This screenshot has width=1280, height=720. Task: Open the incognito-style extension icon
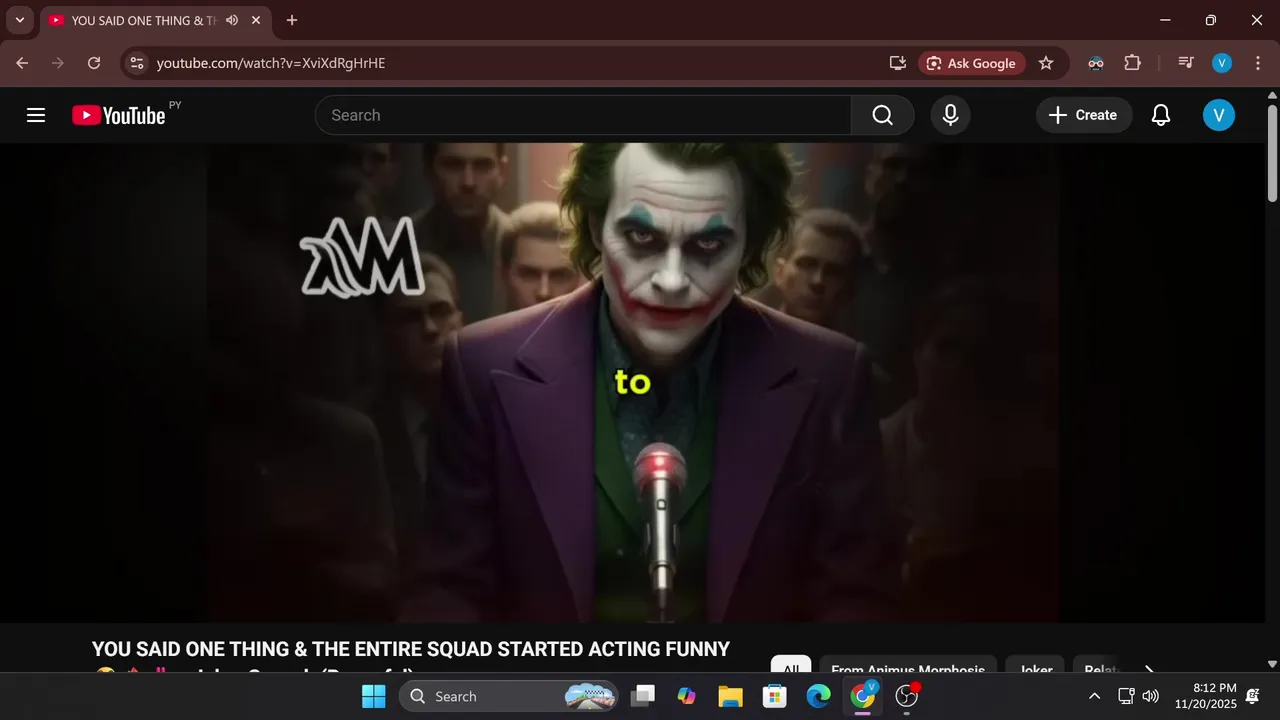pos(1096,63)
